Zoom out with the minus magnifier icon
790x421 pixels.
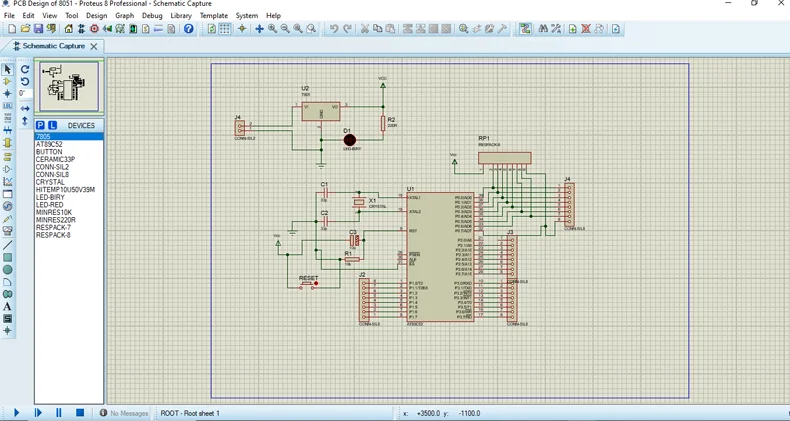285,29
